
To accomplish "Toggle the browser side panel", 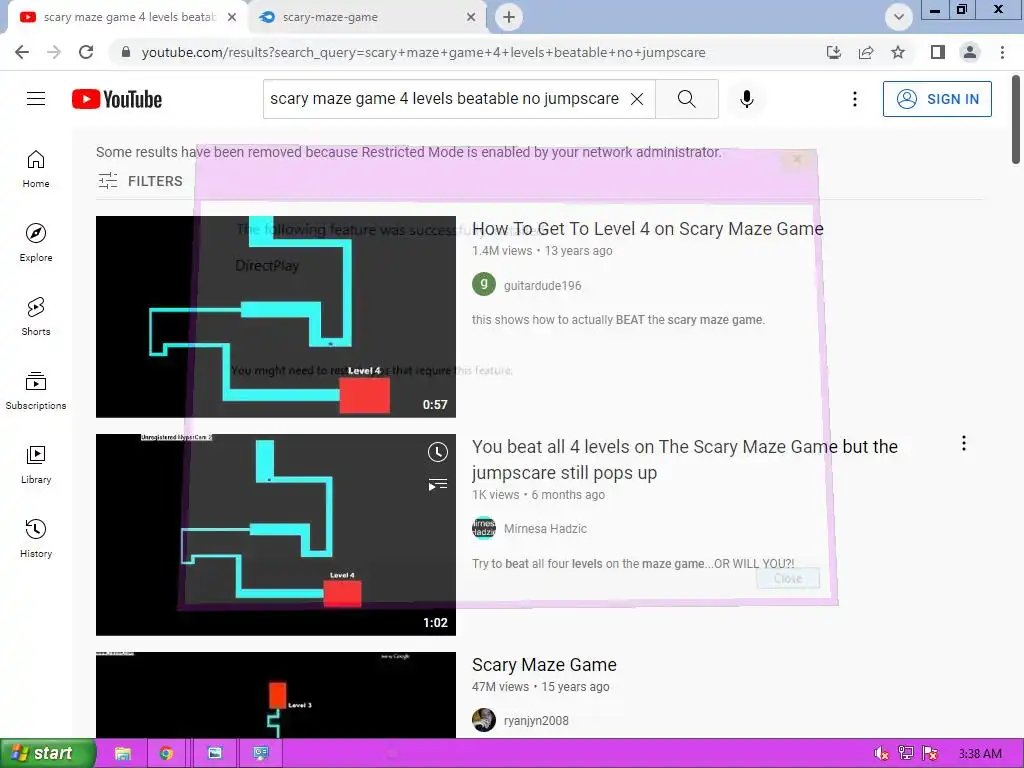I will point(938,52).
